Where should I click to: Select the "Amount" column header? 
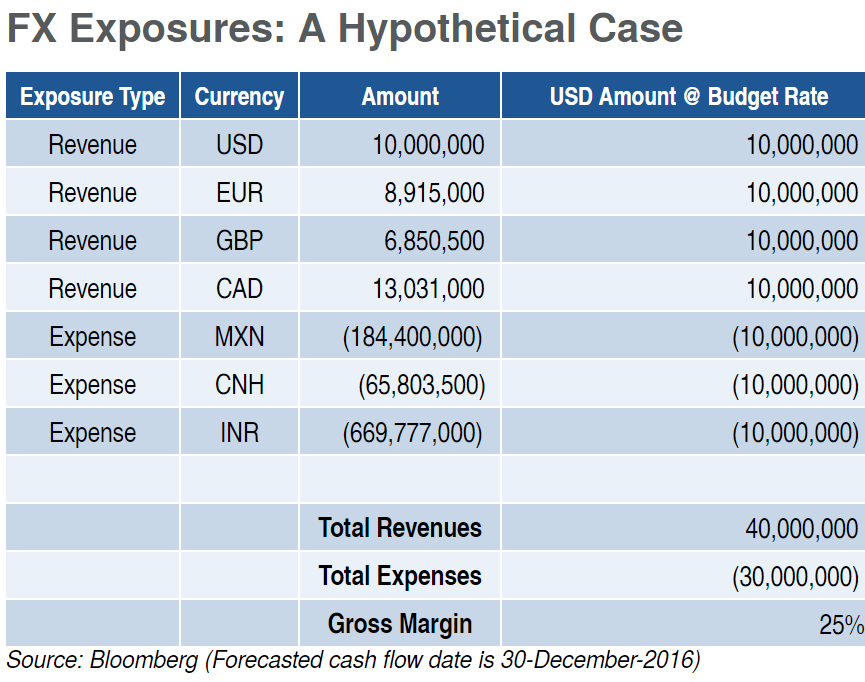400,97
